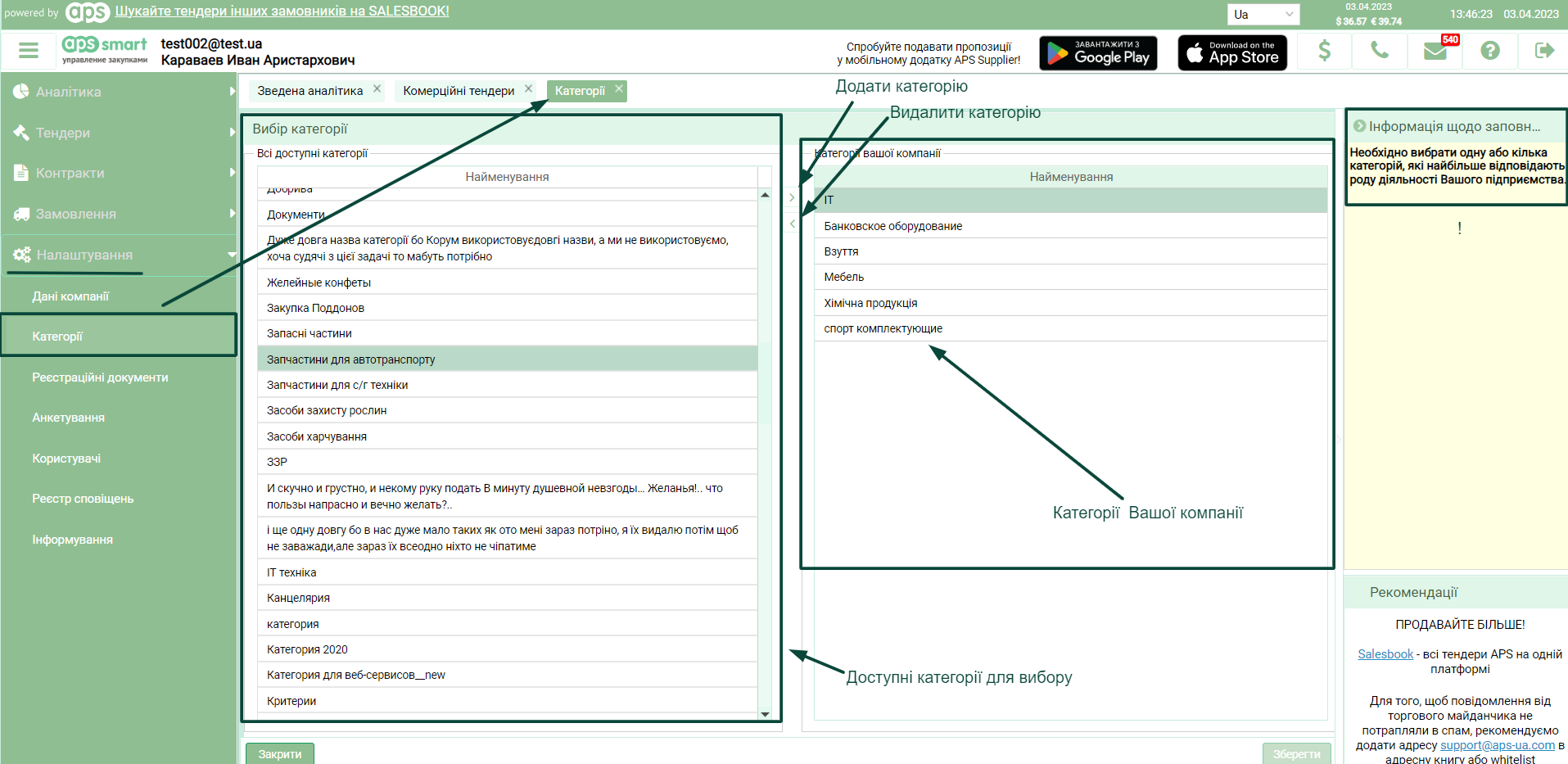Open Дані компанії settings page
This screenshot has width=1568, height=764.
click(x=70, y=296)
